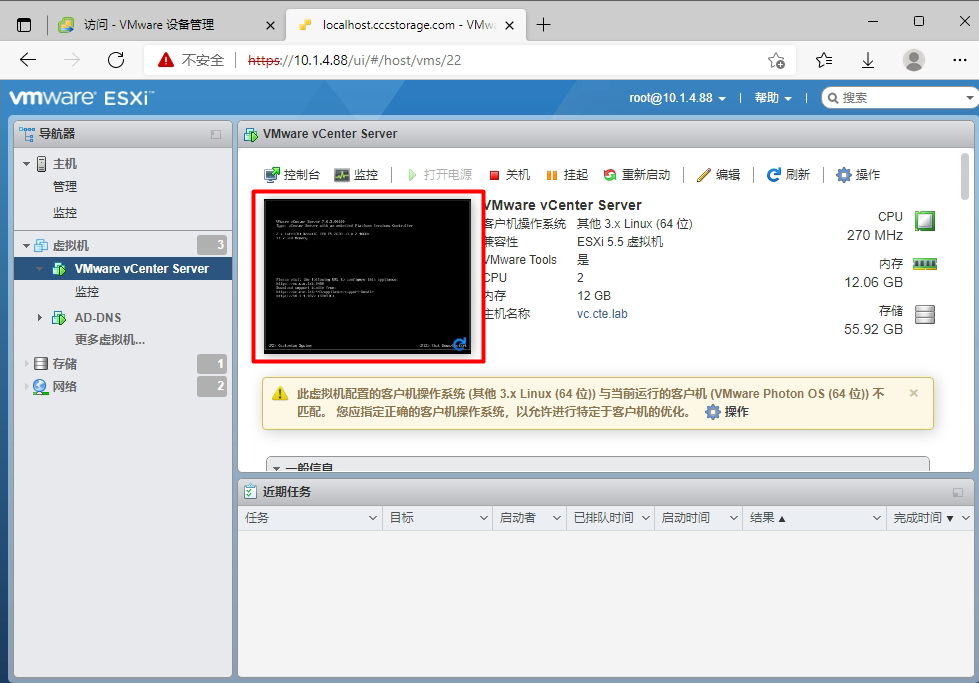Screen dimensions: 979x683
Task: Click the 不安全 security warning indicator
Action: click(x=190, y=60)
